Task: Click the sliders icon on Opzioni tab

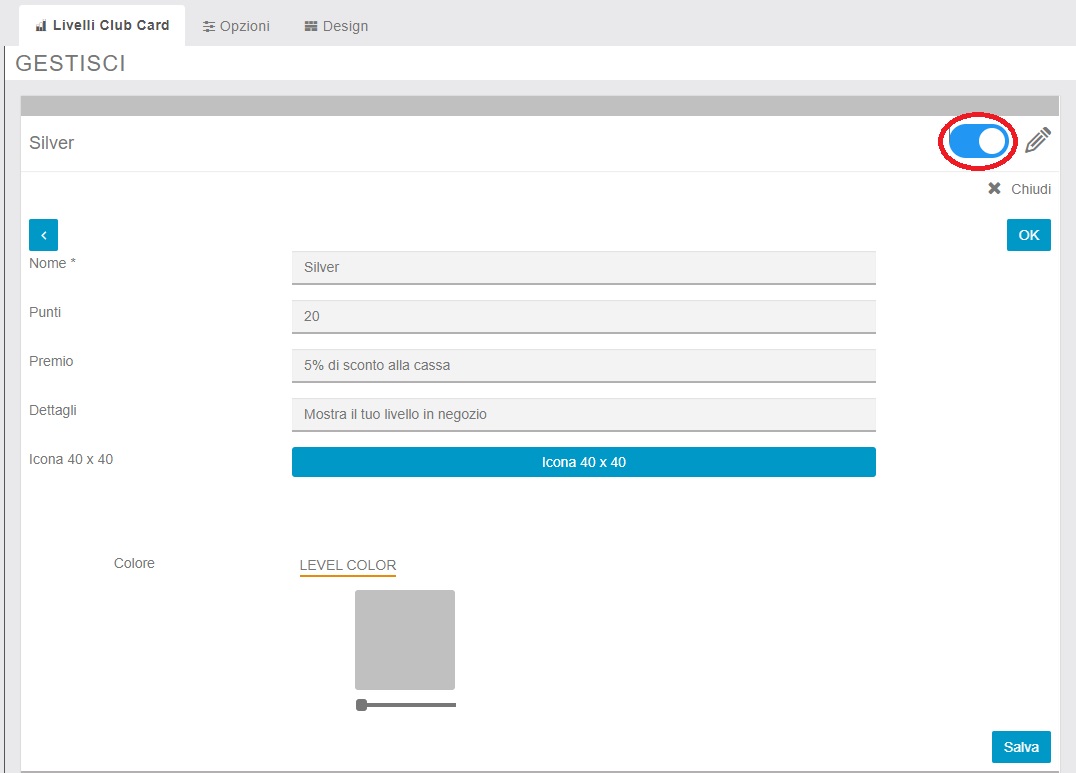Action: tap(209, 26)
